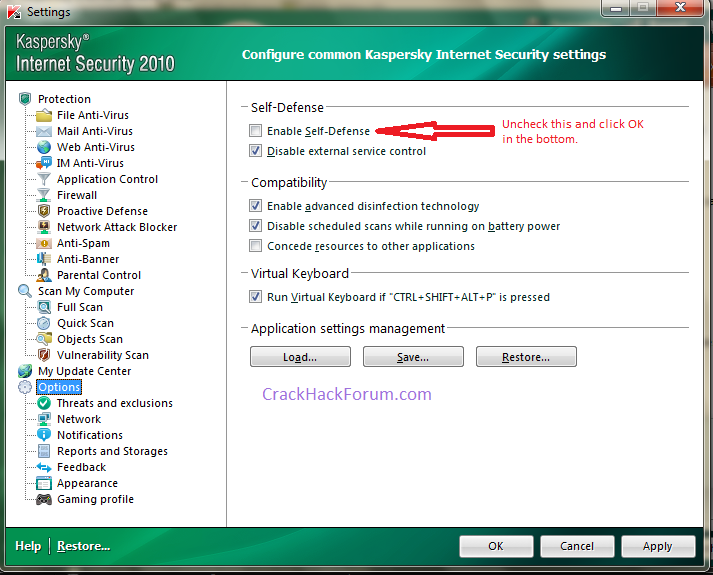The image size is (713, 575).
Task: Click the Proactive Defense shield icon
Action: 44,211
